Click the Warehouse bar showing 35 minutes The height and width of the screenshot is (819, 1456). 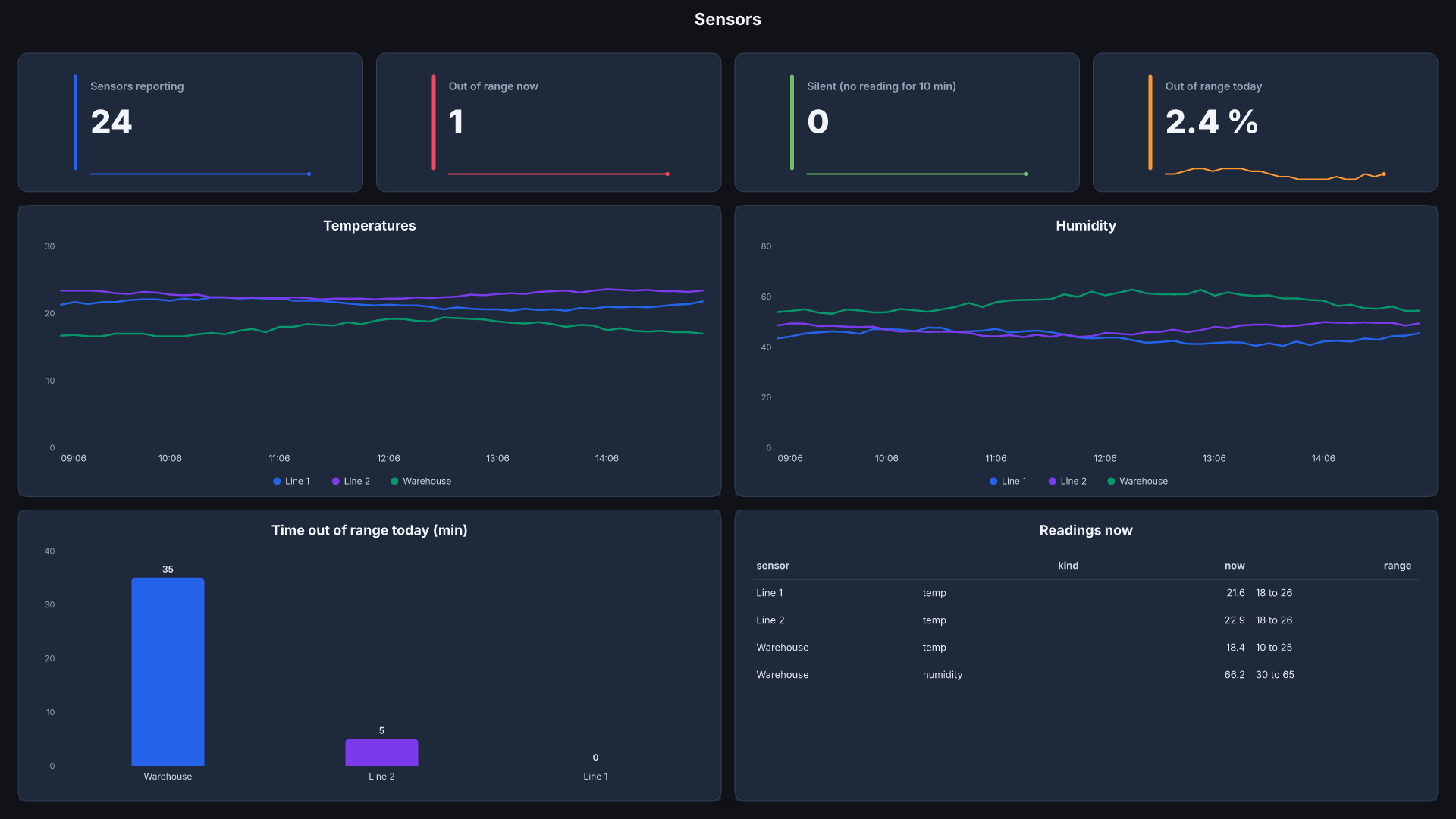(x=168, y=672)
